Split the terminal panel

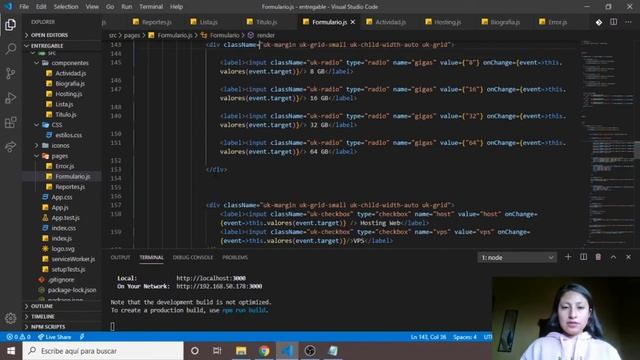583,257
